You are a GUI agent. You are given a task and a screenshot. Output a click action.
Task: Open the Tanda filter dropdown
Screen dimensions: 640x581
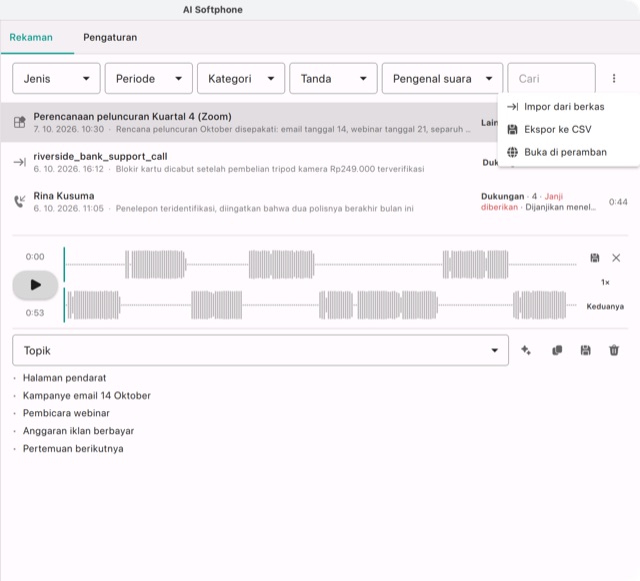click(333, 78)
